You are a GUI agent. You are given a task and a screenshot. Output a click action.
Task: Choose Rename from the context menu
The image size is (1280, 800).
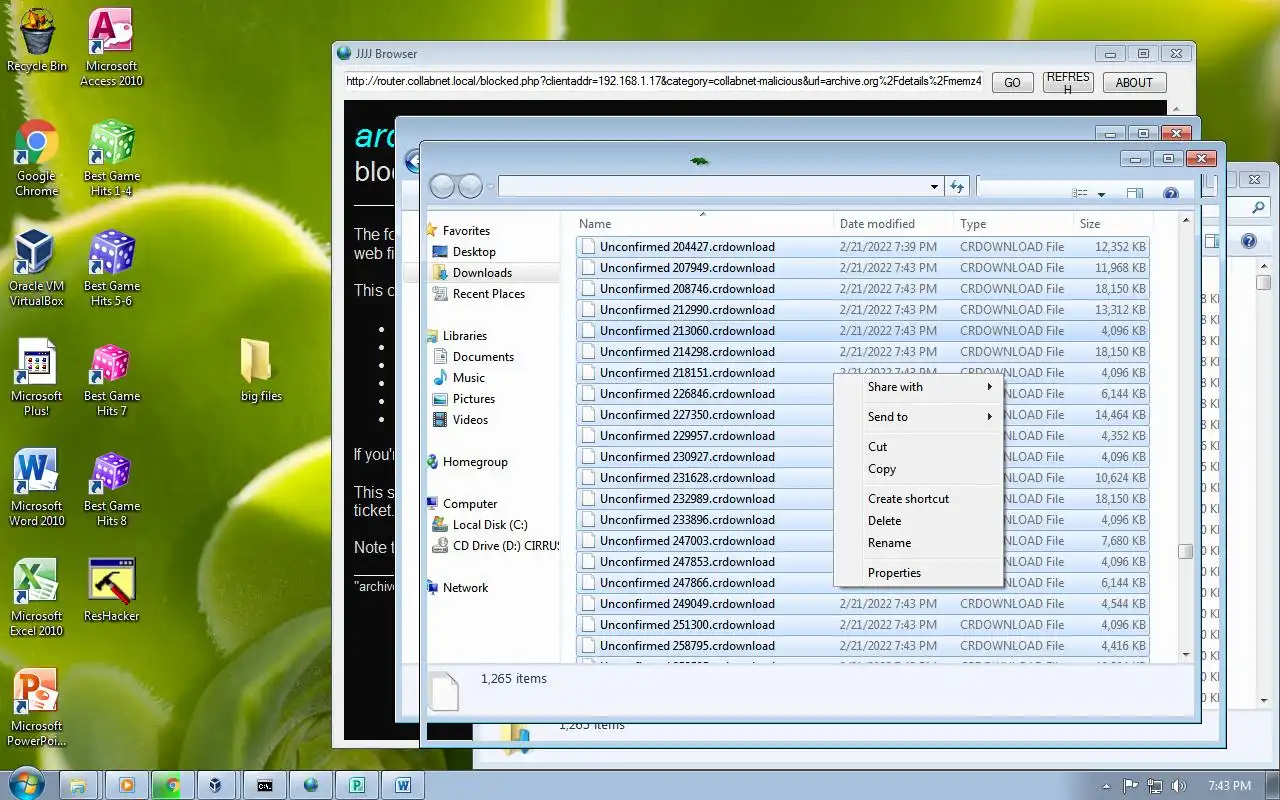point(918,543)
